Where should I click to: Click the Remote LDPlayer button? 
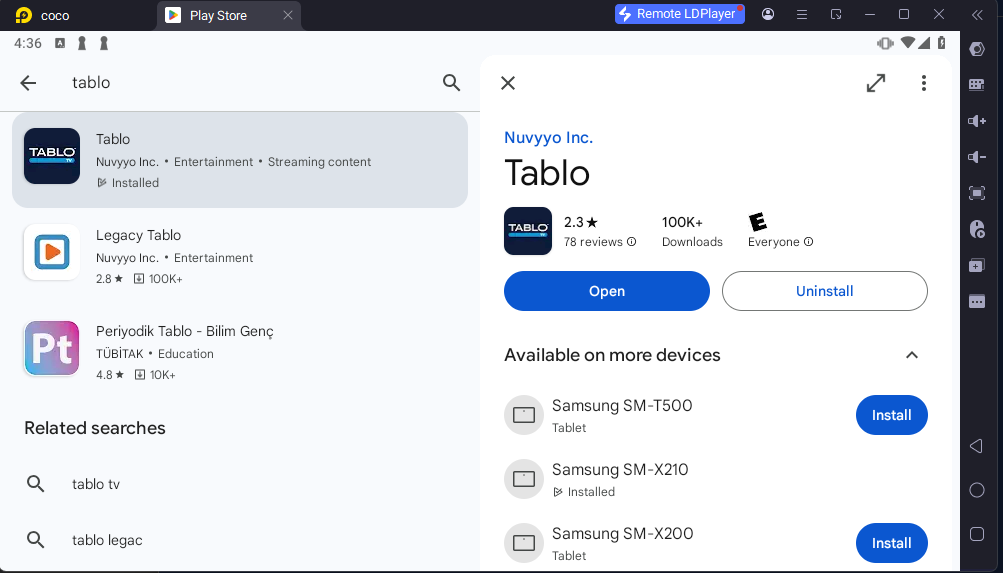coord(679,14)
